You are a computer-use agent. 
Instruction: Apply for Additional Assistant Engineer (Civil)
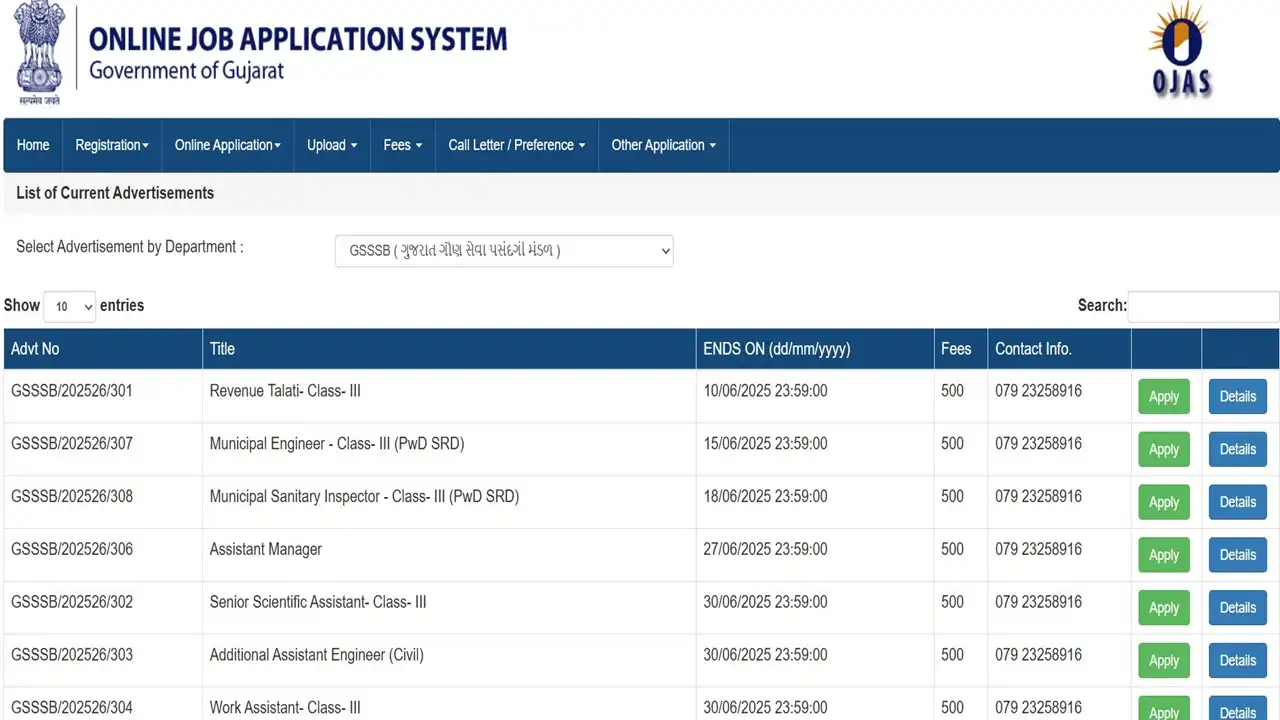[x=1164, y=661]
